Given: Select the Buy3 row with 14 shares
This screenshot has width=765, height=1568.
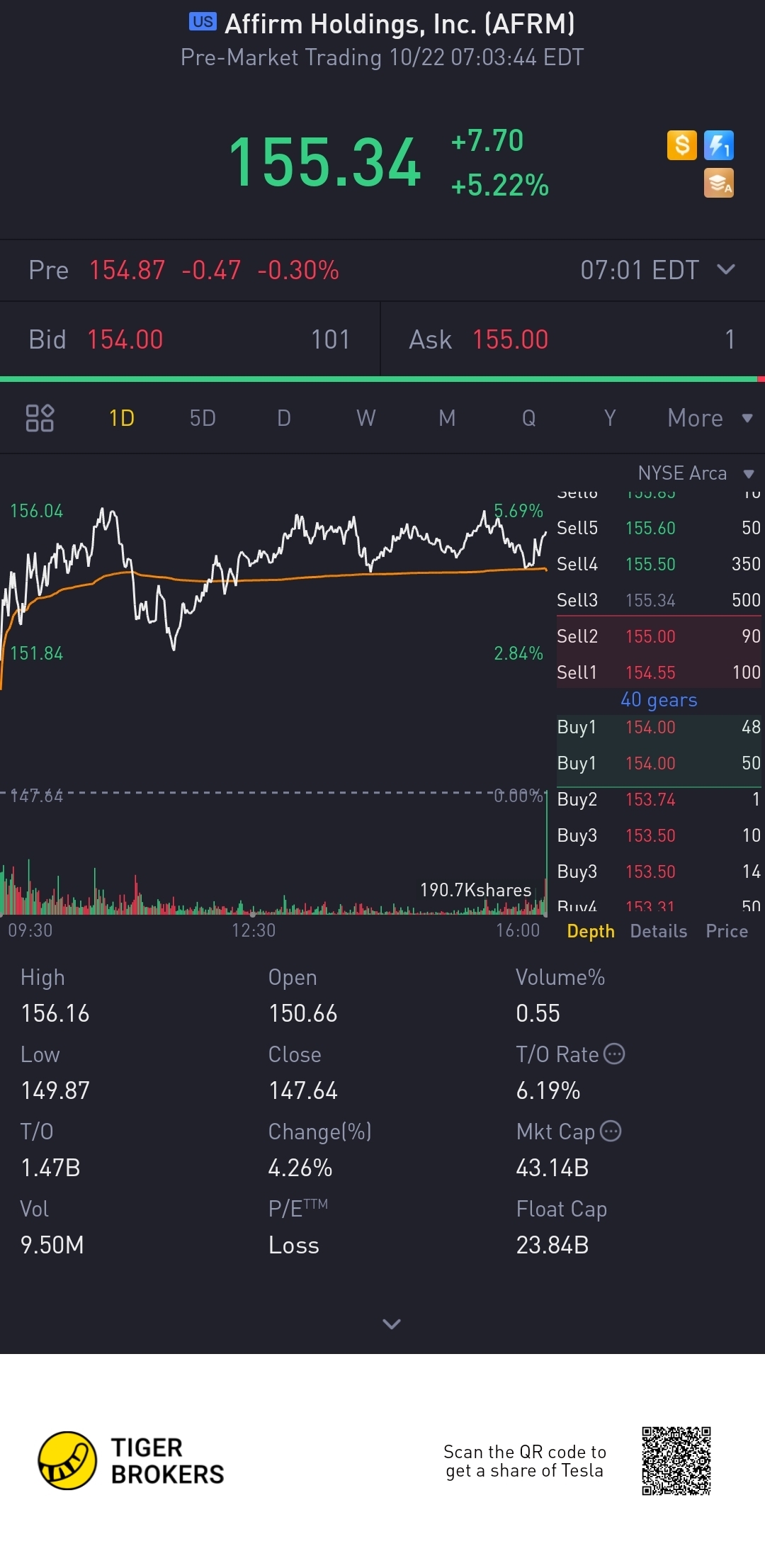Looking at the screenshot, I should [659, 872].
